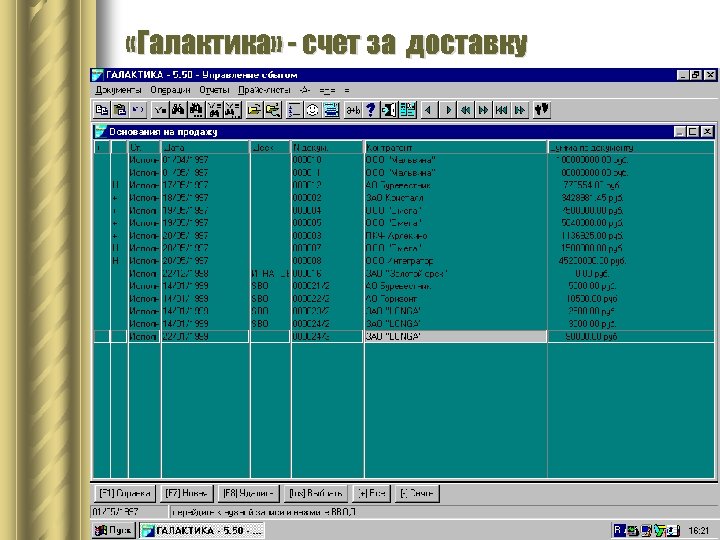Viewport: 720px width, 540px height.
Task: Click status bar date field 01/05/1997
Action: click(130, 512)
